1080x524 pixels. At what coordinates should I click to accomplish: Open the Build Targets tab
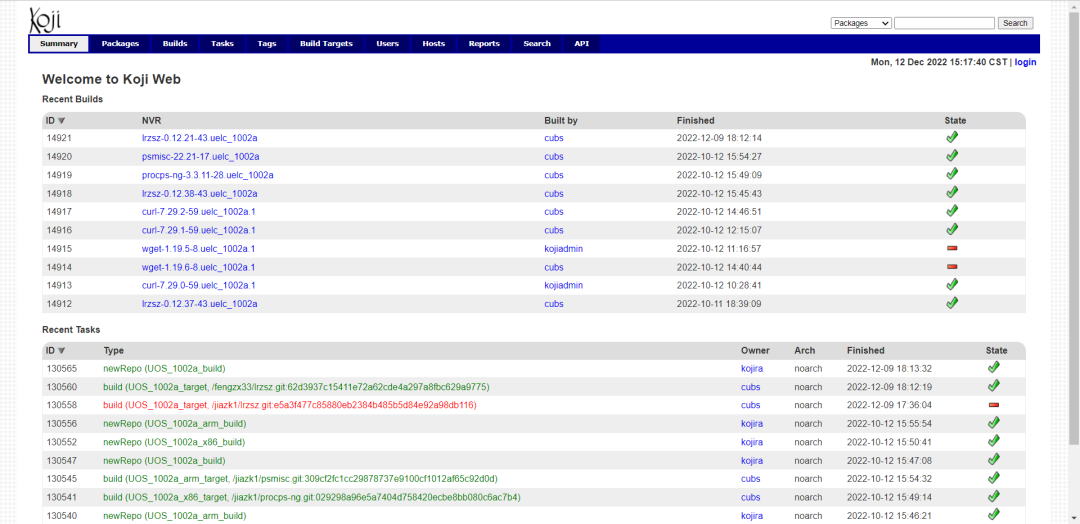point(326,43)
